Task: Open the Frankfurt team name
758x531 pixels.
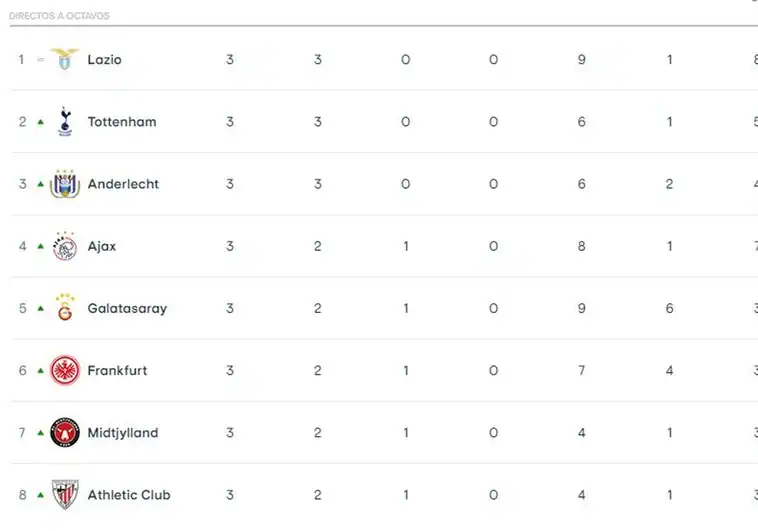Action: coord(117,370)
